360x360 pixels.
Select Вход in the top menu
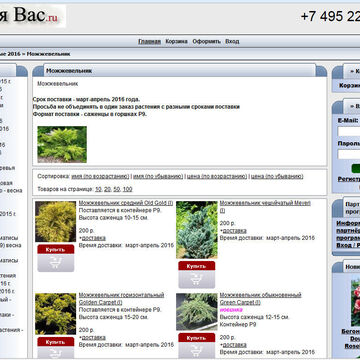232,42
